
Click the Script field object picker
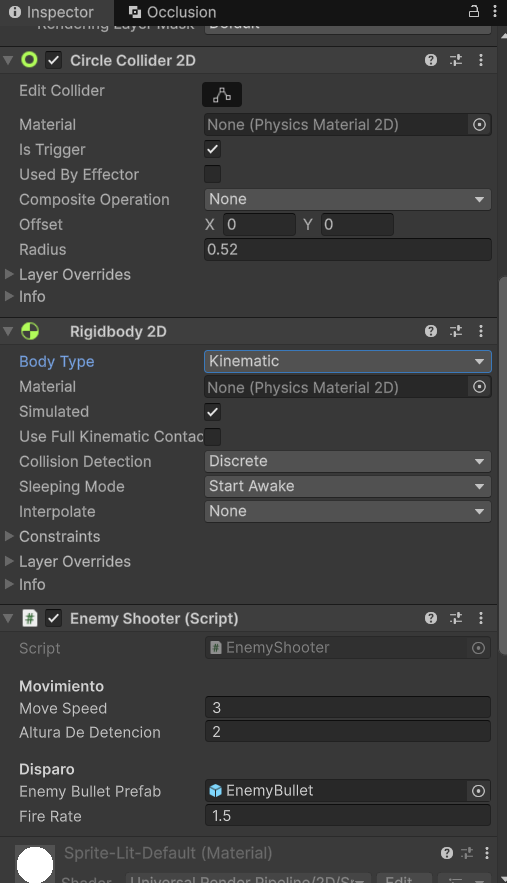coord(478,648)
